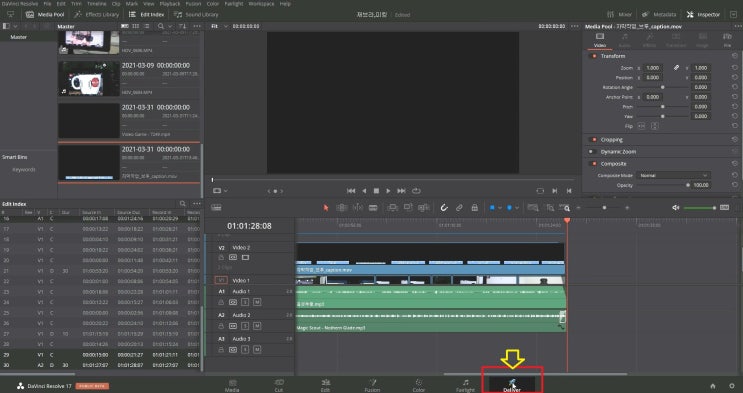Lock the Video 2 track

pos(221,257)
